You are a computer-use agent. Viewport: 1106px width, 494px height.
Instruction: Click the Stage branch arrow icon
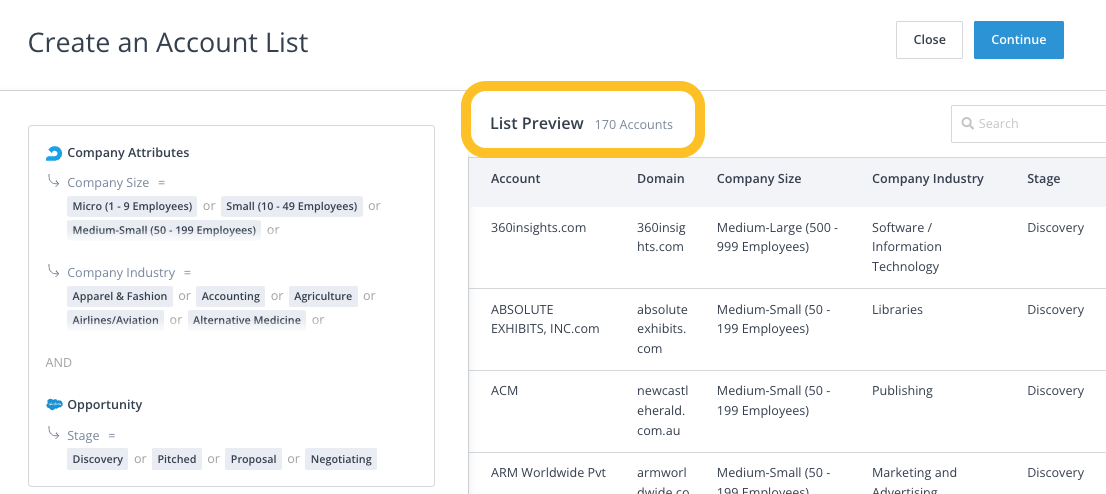pos(54,434)
